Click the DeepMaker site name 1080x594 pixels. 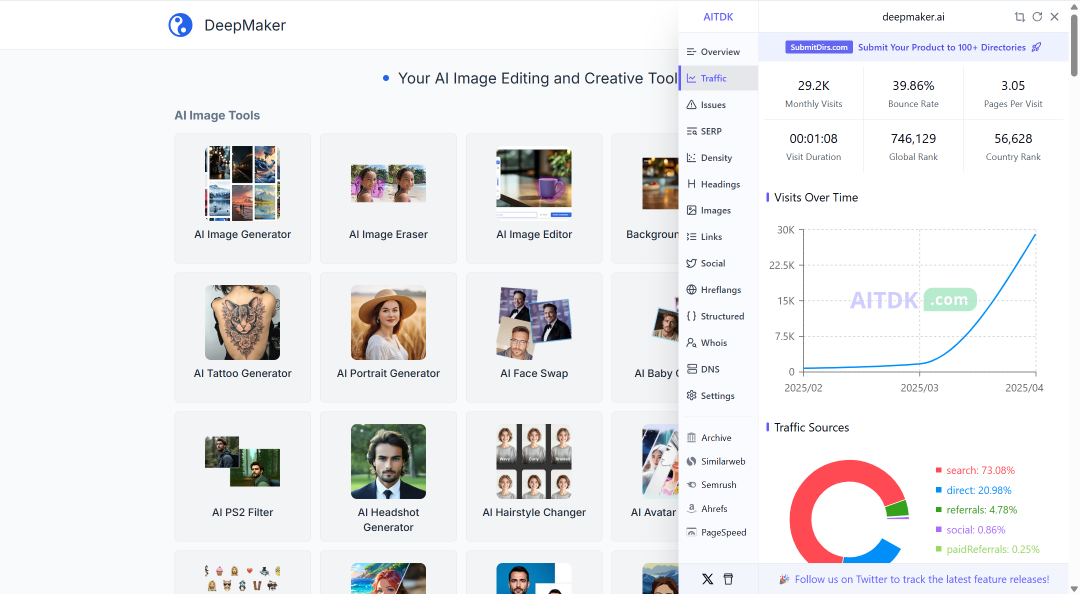click(x=245, y=25)
